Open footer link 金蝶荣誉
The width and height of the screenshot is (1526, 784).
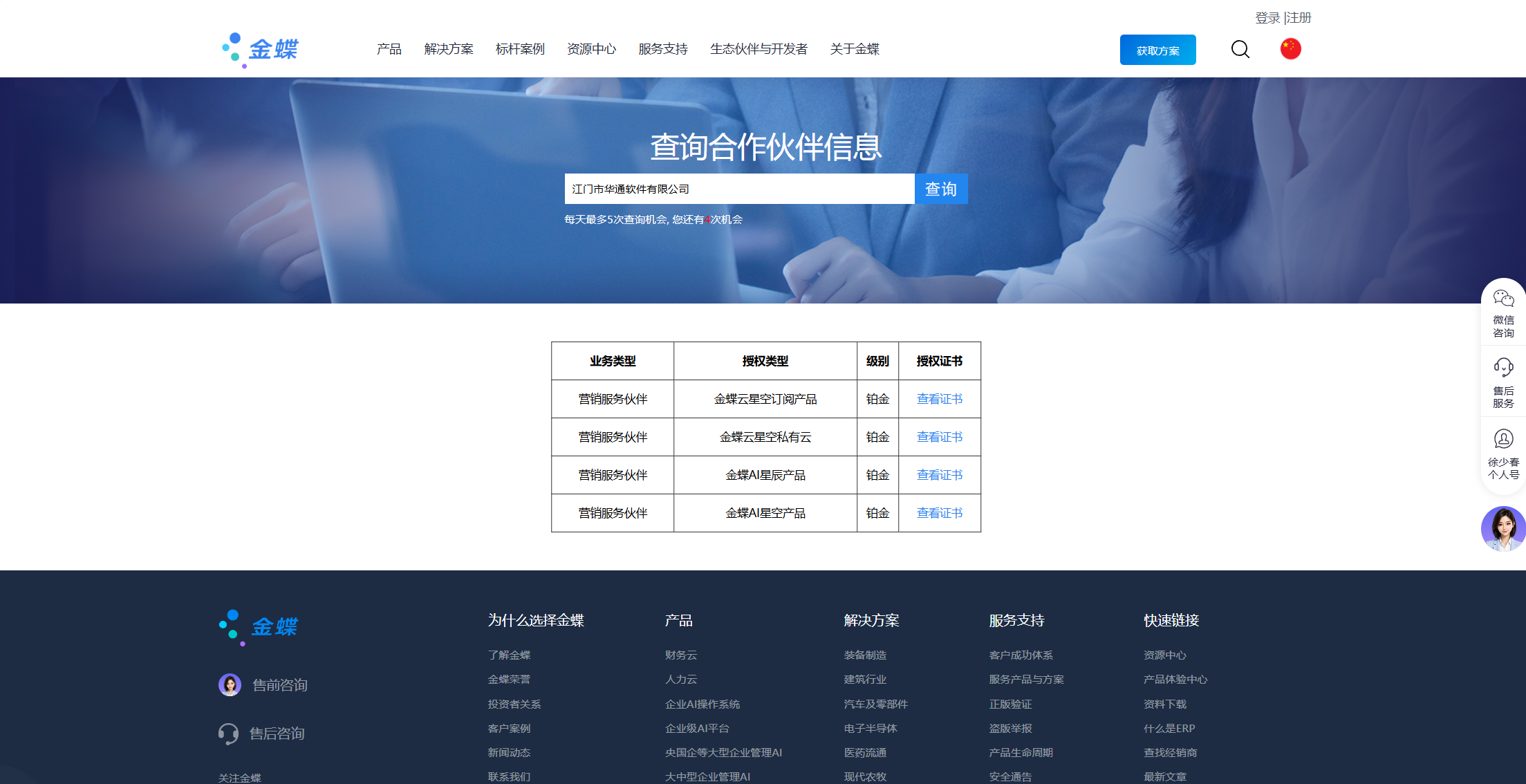[509, 679]
